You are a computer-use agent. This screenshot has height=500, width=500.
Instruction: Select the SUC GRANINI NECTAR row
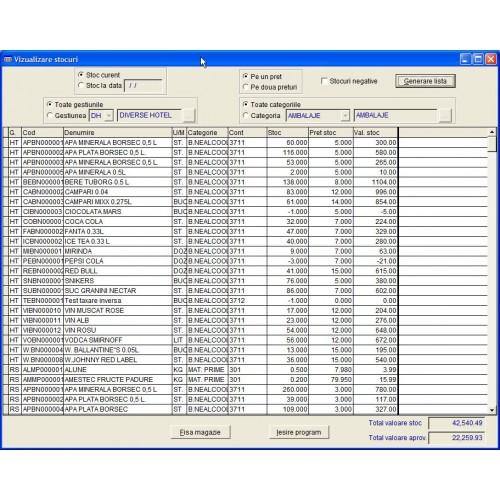(x=245, y=291)
